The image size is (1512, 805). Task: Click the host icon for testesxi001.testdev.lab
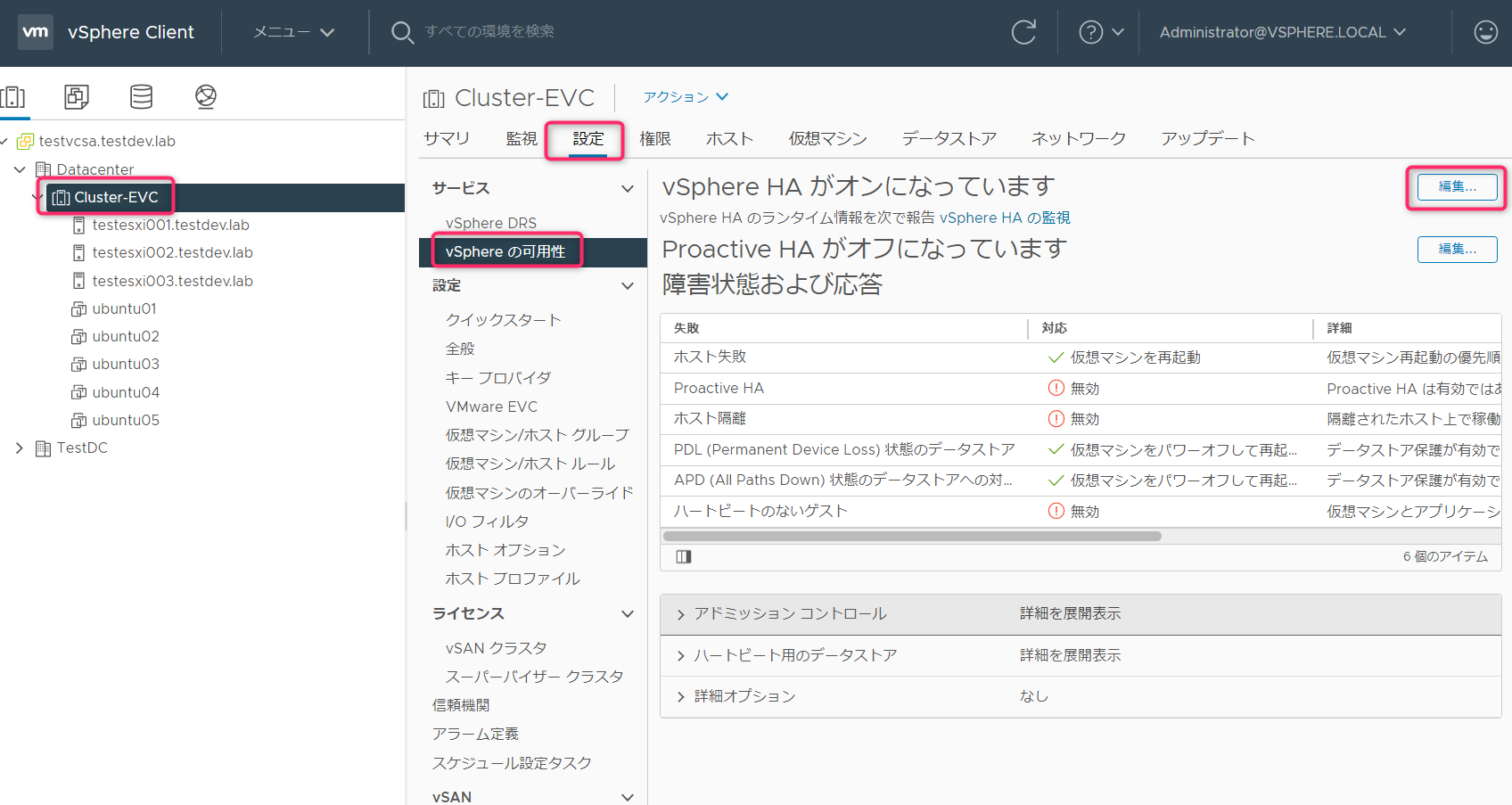(79, 225)
